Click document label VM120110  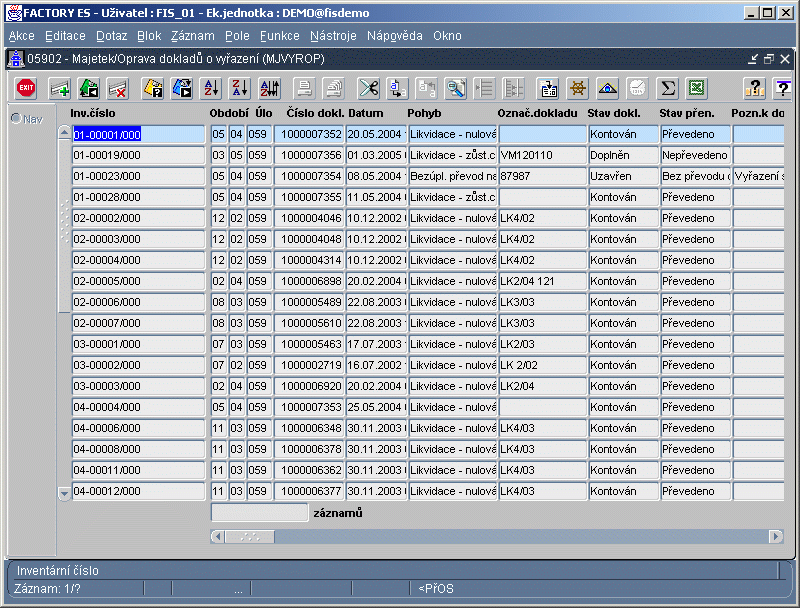click(x=542, y=155)
